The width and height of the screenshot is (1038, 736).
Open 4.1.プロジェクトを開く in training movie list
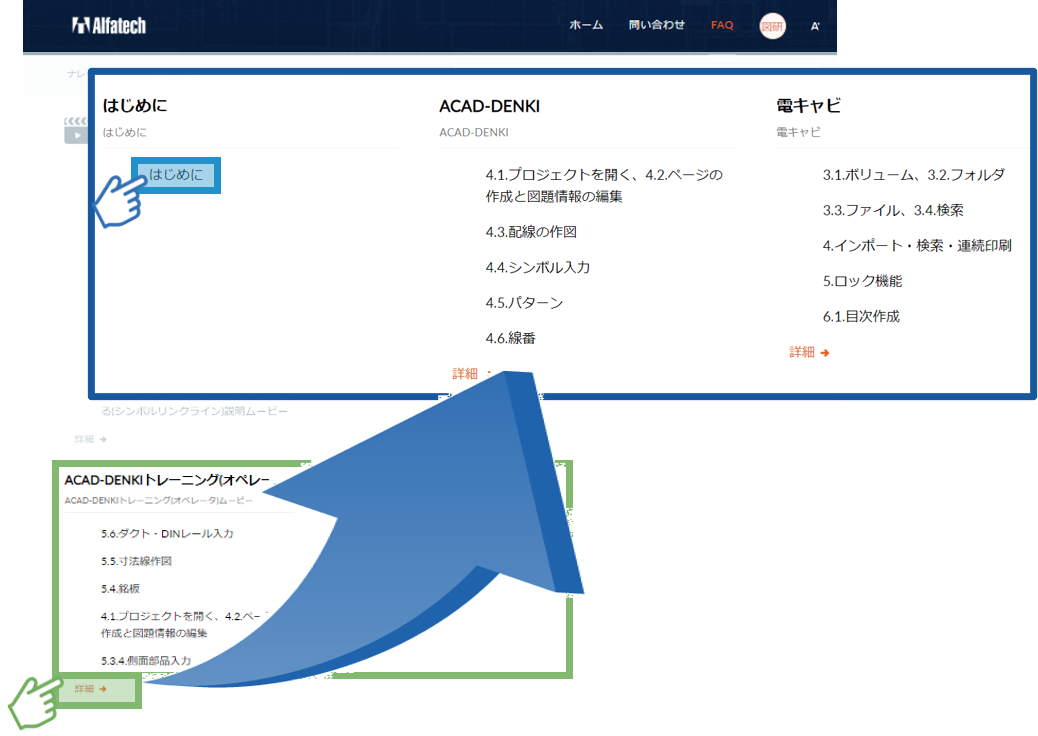point(182,624)
